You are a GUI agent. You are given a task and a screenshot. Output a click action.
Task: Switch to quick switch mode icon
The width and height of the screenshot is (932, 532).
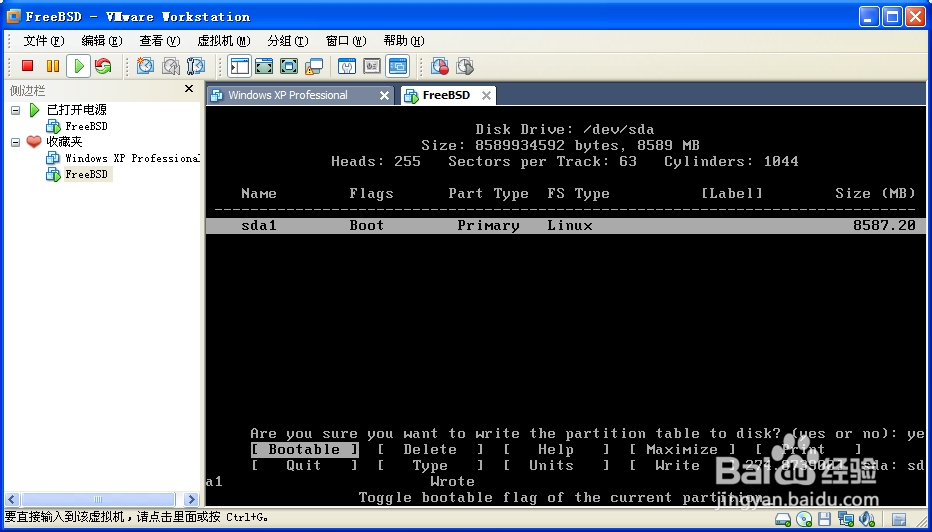click(264, 66)
